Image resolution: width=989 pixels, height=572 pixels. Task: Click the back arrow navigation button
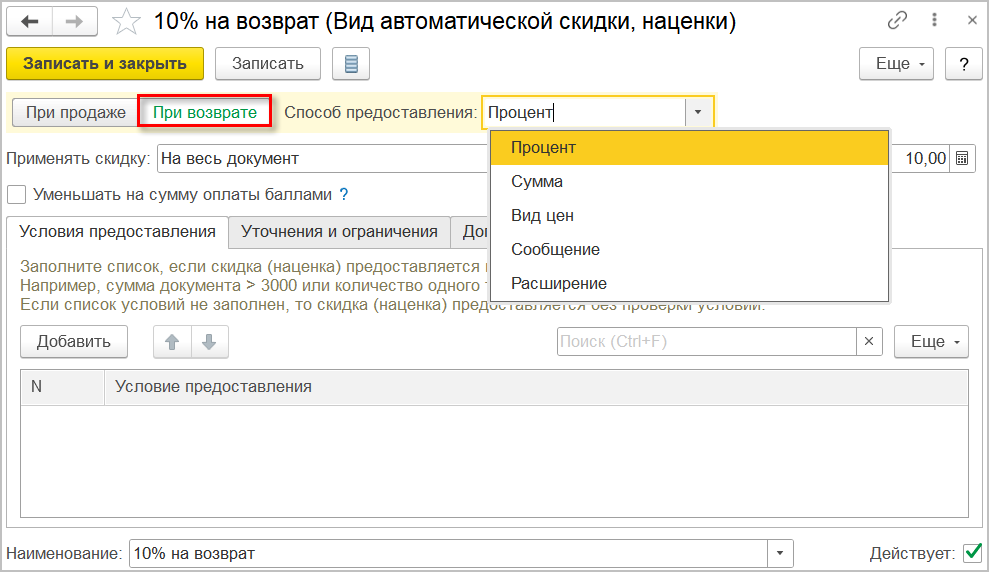[x=30, y=21]
